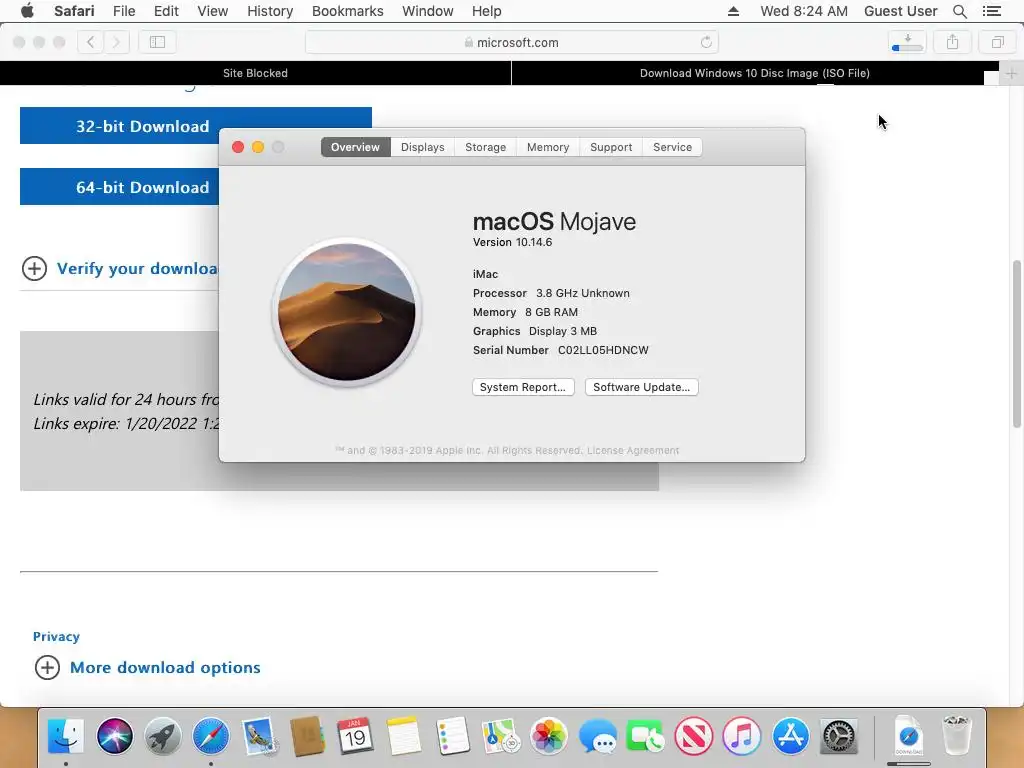Image resolution: width=1024 pixels, height=768 pixels.
Task: Open iTunes music note icon in dock
Action: 742,736
